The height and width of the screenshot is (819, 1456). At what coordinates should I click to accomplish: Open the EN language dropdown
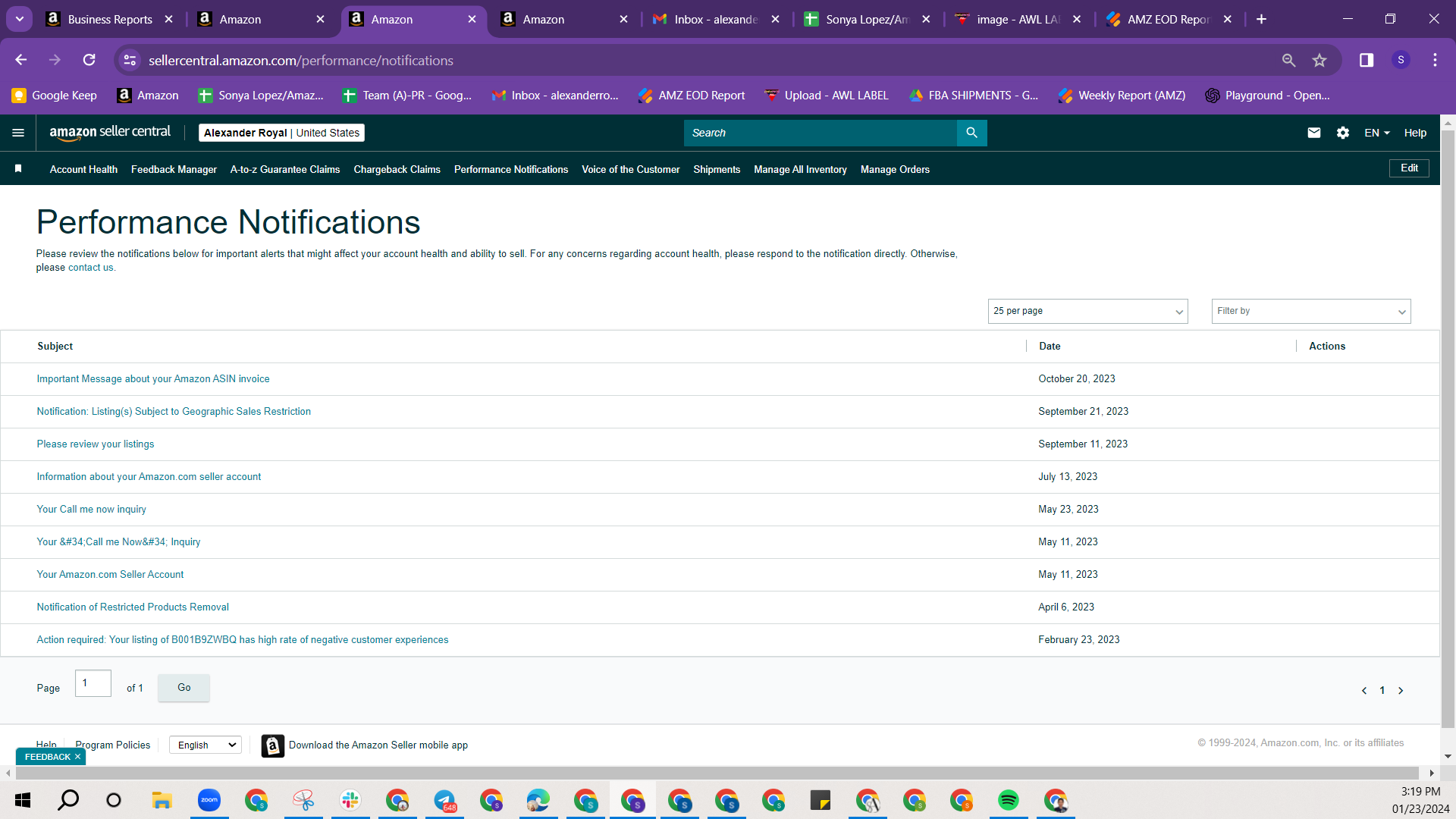click(1376, 133)
